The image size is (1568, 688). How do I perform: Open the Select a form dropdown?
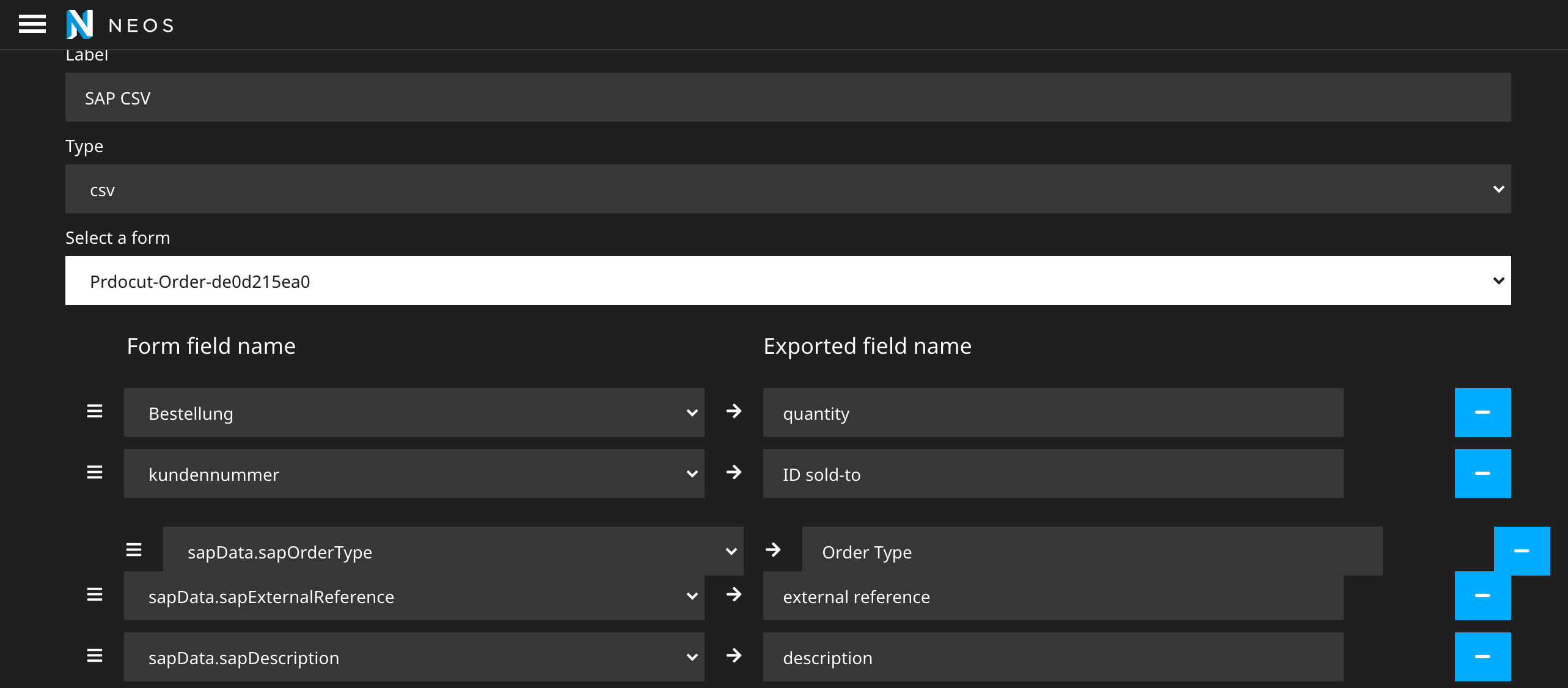coord(788,280)
